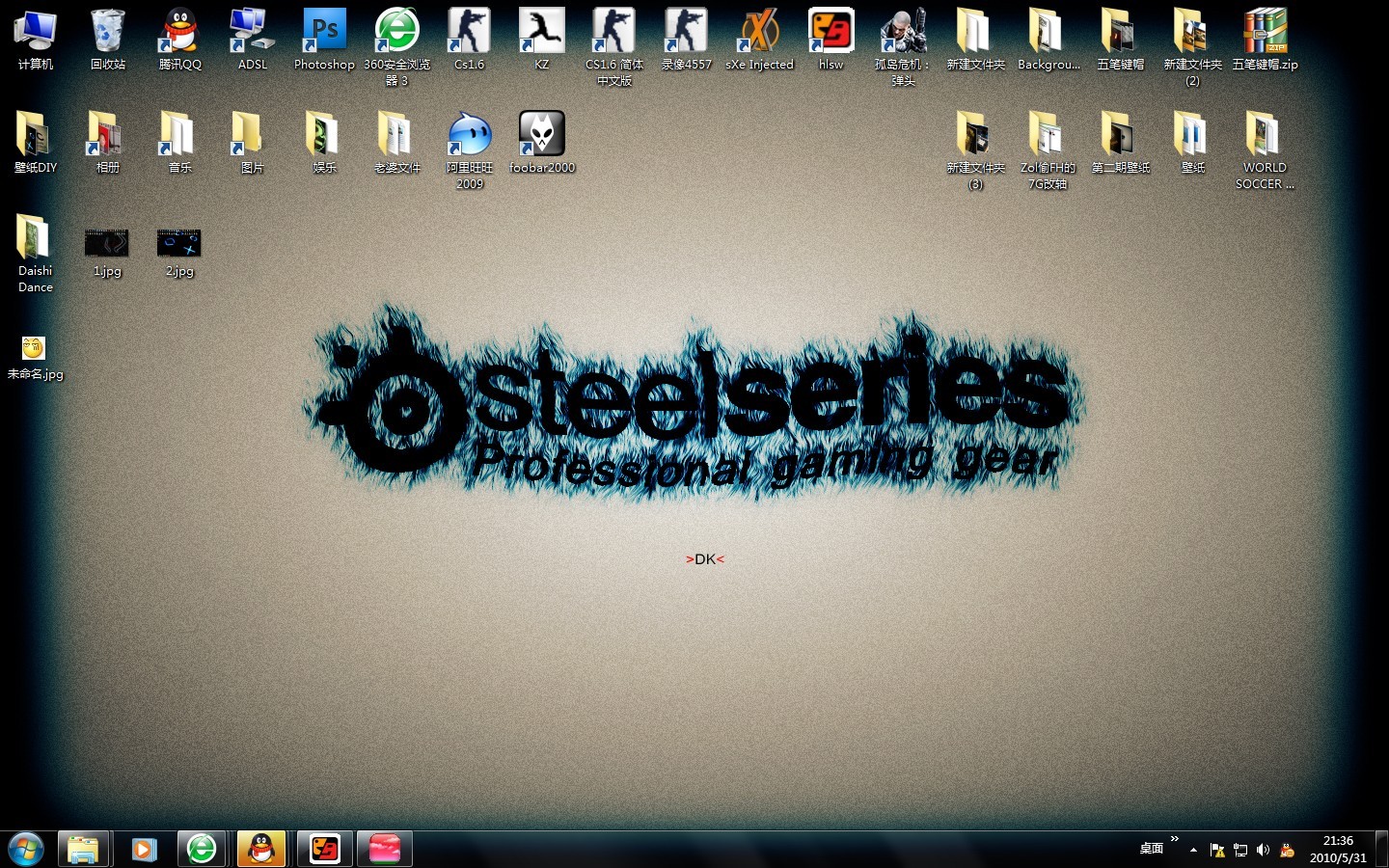The width and height of the screenshot is (1389, 868).
Task: Open the 壁纸 folder on the right
Action: (1193, 143)
